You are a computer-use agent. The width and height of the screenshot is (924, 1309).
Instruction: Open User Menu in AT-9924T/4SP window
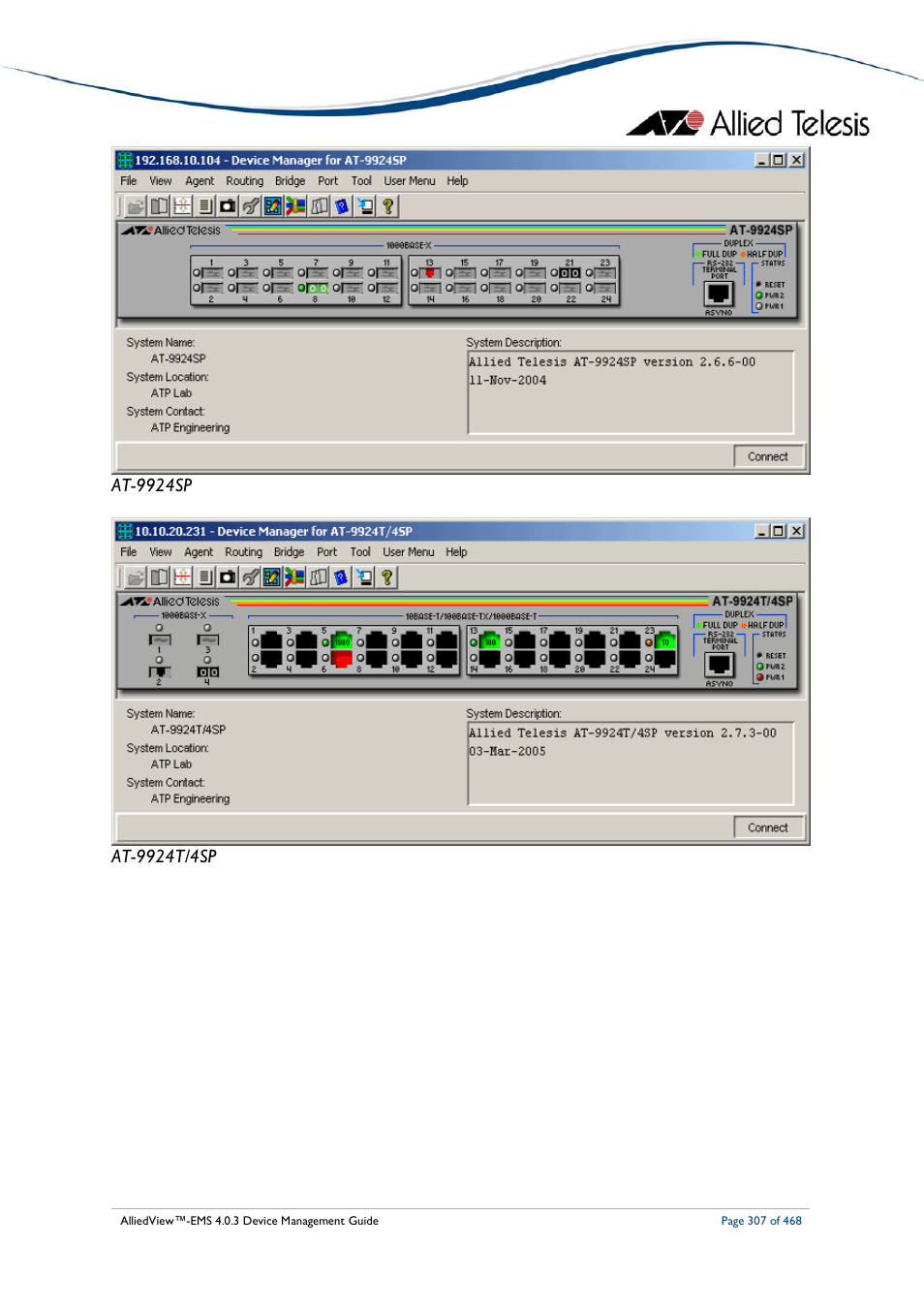[409, 552]
